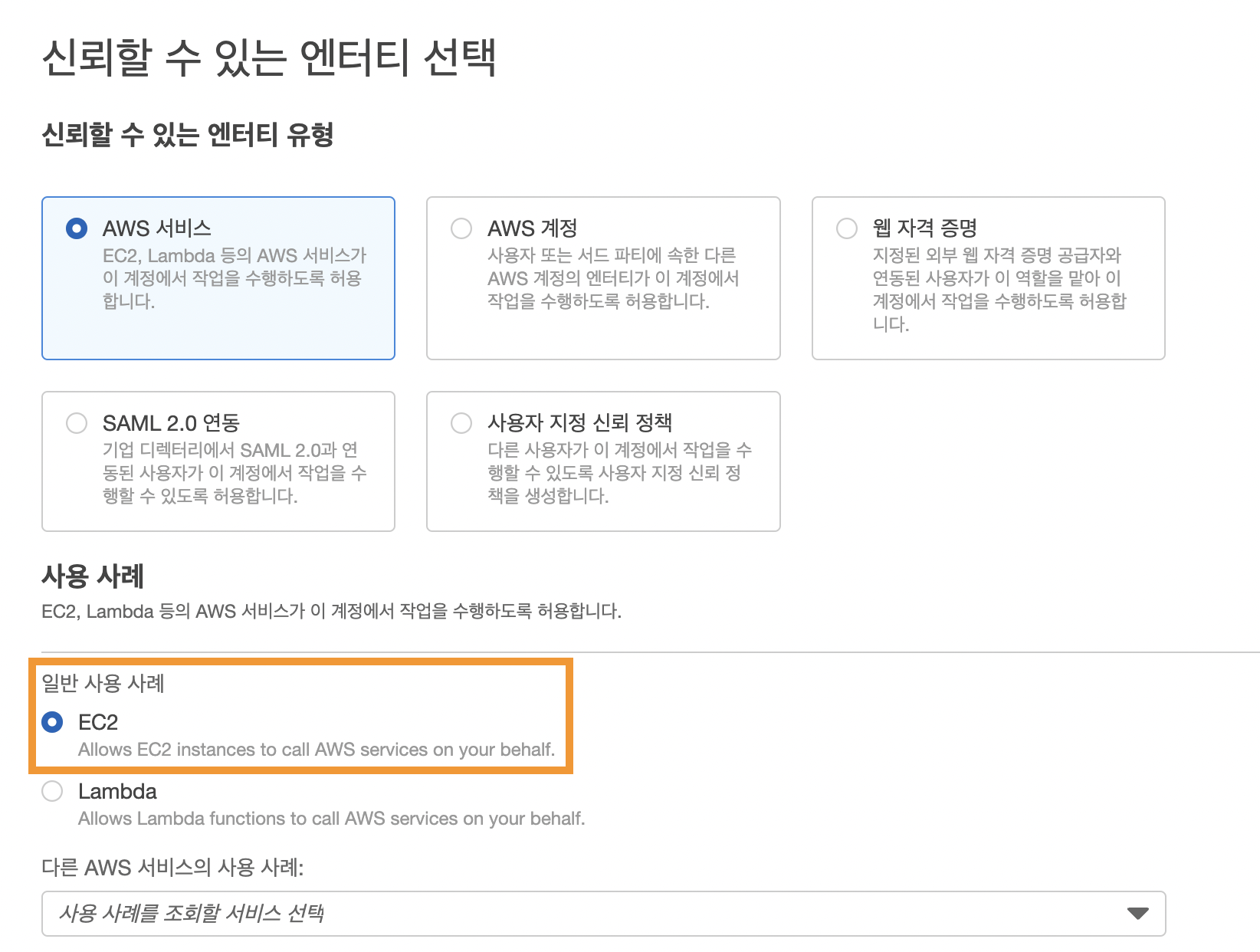The image size is (1260, 952).
Task: Click the 웹 자격 증명 card description text
Action: coord(999,290)
